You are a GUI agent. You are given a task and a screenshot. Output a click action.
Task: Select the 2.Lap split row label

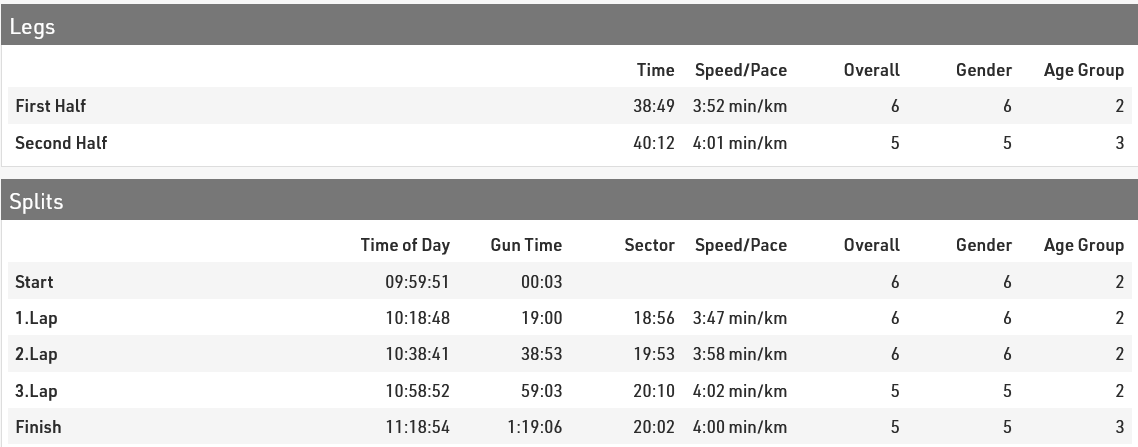point(36,354)
